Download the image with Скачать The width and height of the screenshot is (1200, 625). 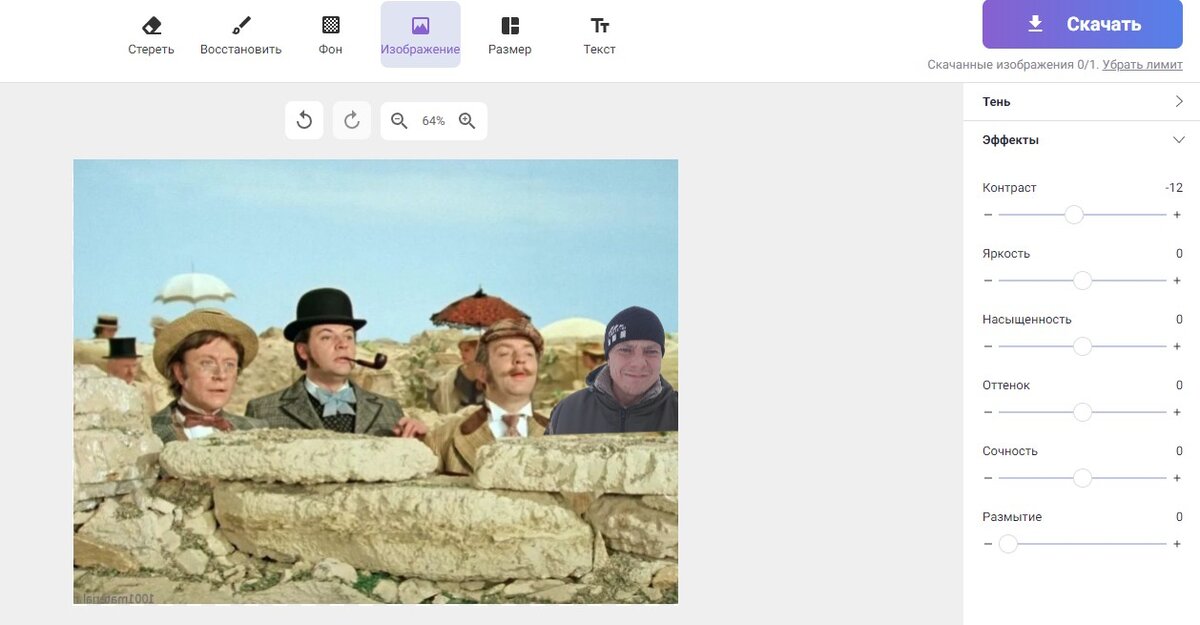(1083, 24)
